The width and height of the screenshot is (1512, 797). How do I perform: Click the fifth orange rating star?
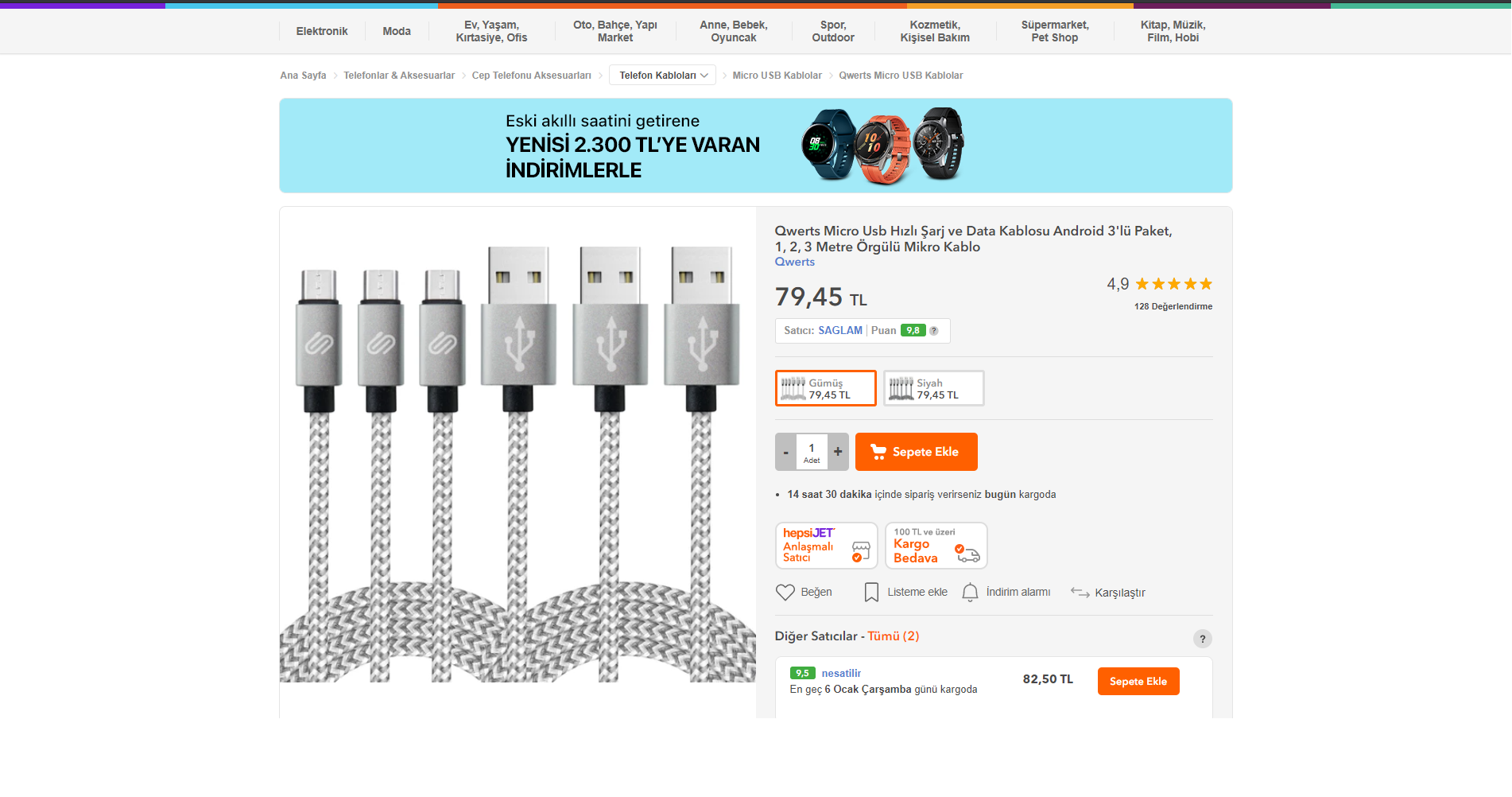(1206, 283)
